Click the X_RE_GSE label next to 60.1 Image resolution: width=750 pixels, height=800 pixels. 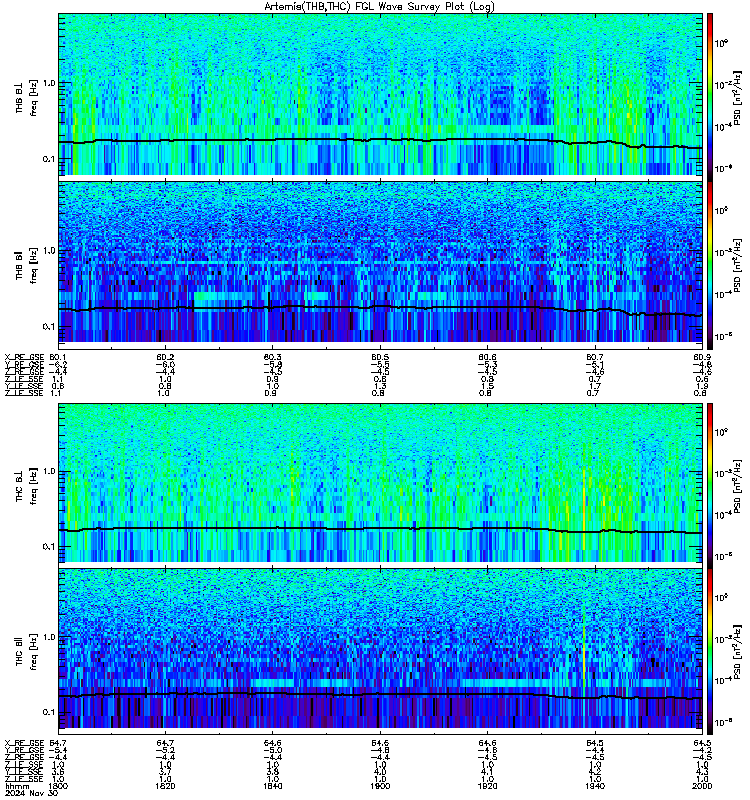[24, 357]
